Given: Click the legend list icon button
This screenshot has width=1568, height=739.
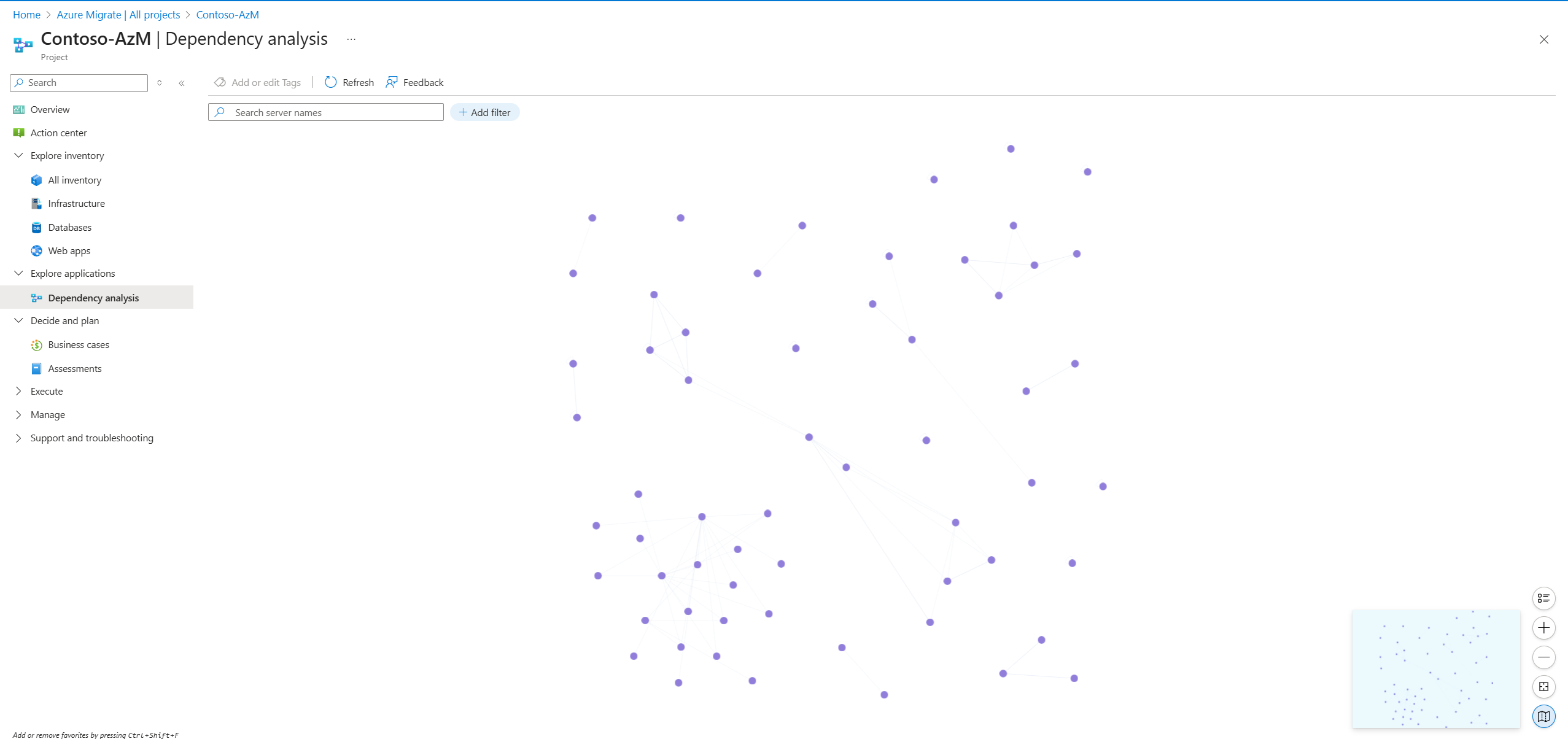Looking at the screenshot, I should 1543,598.
